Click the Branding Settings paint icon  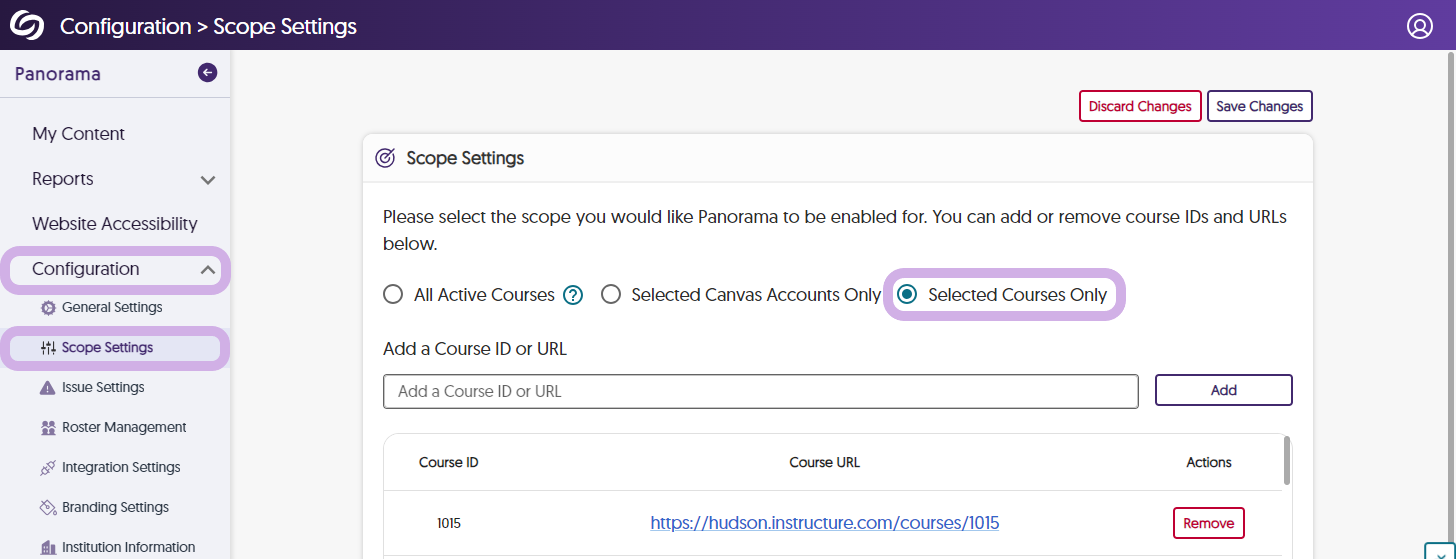click(x=48, y=508)
